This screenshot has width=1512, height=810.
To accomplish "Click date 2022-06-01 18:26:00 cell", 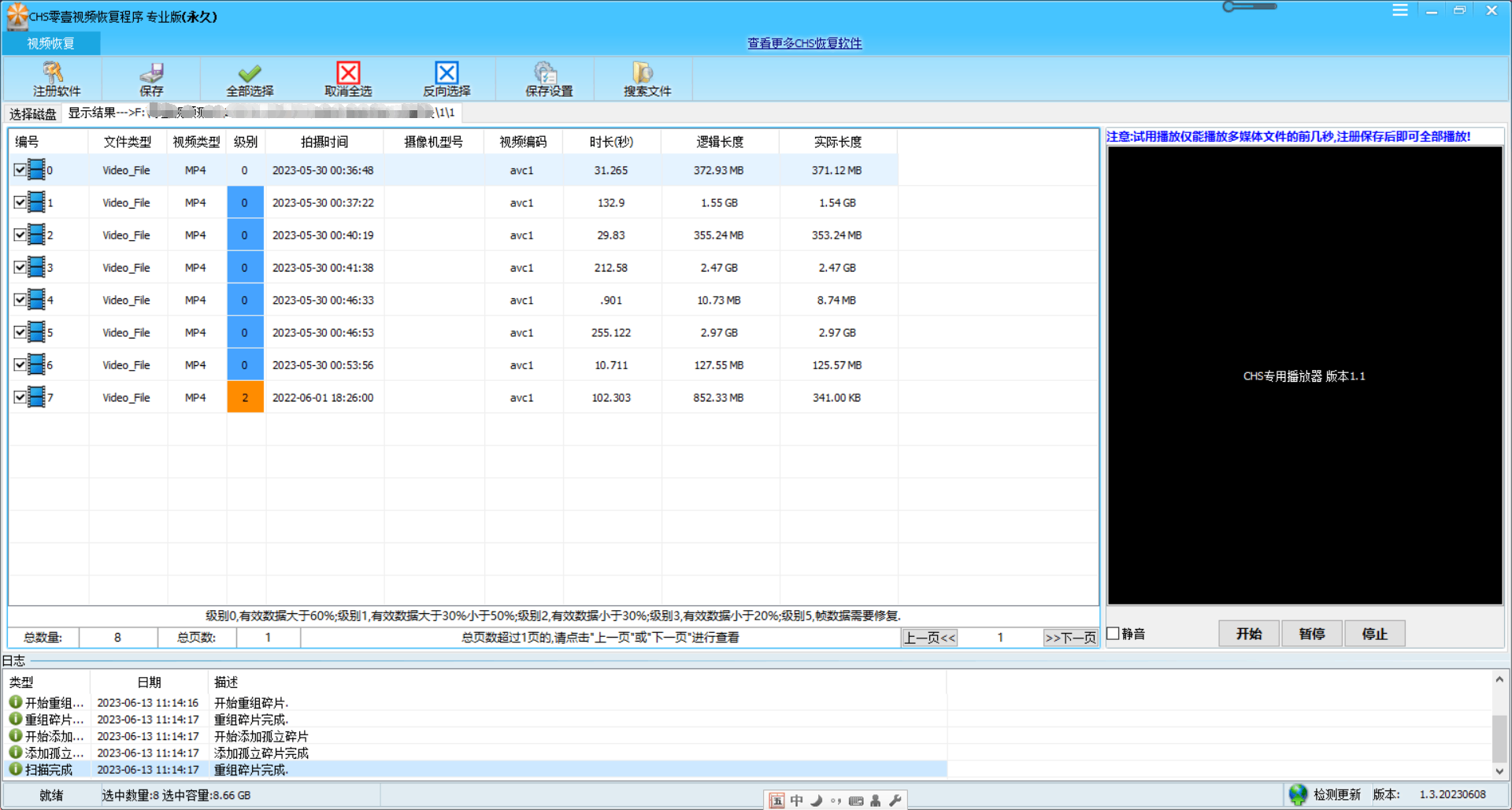I will [323, 398].
